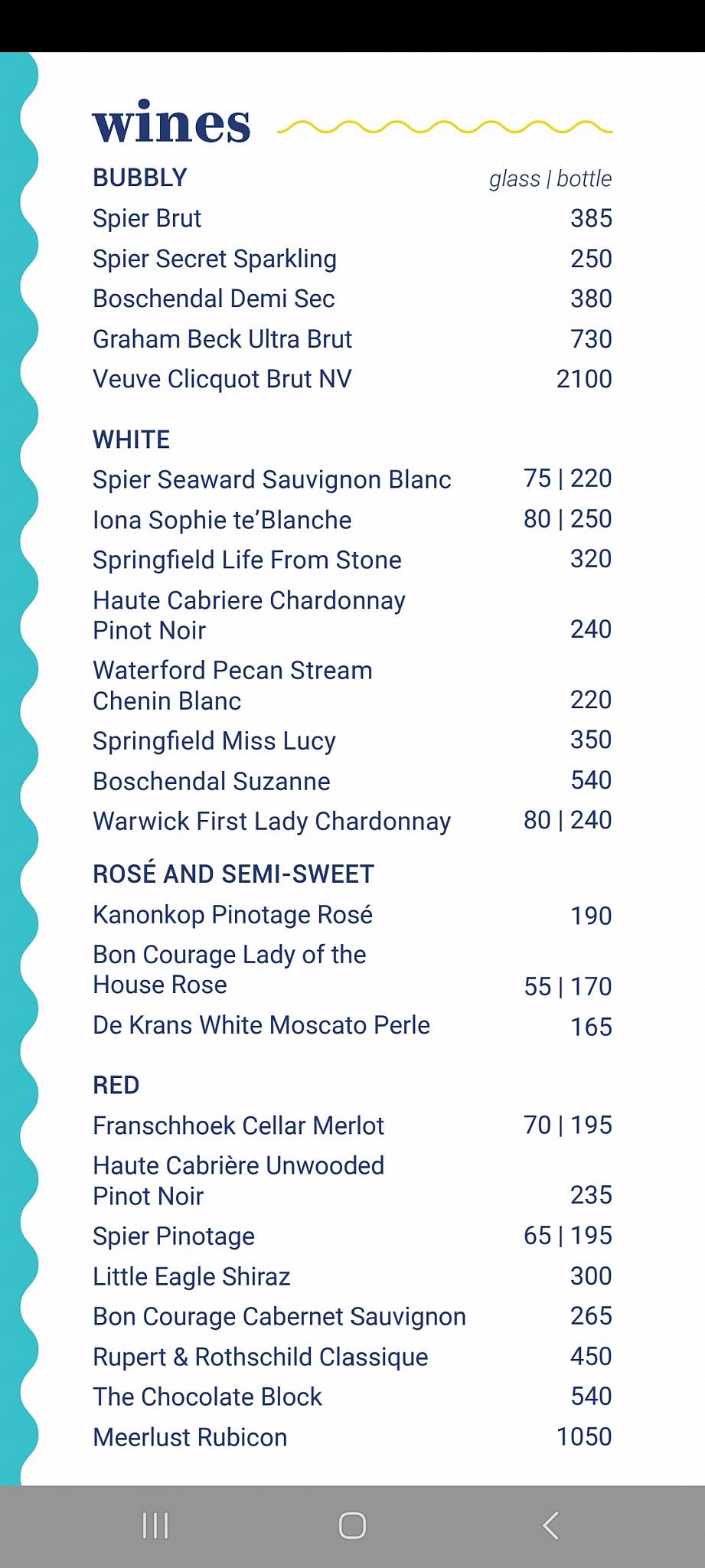Tap the 'glass | bottle' column label

click(x=550, y=179)
